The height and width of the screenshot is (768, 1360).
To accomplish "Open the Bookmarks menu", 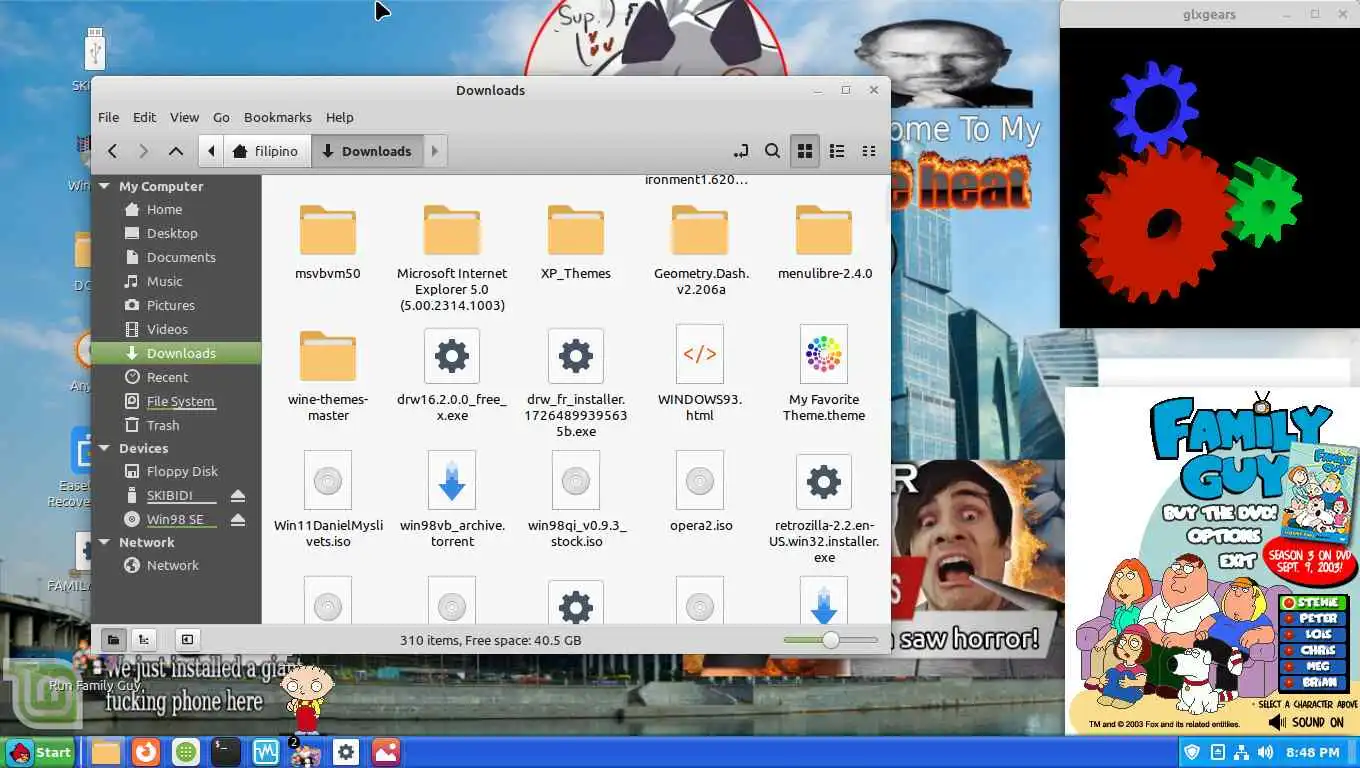I will click(278, 117).
